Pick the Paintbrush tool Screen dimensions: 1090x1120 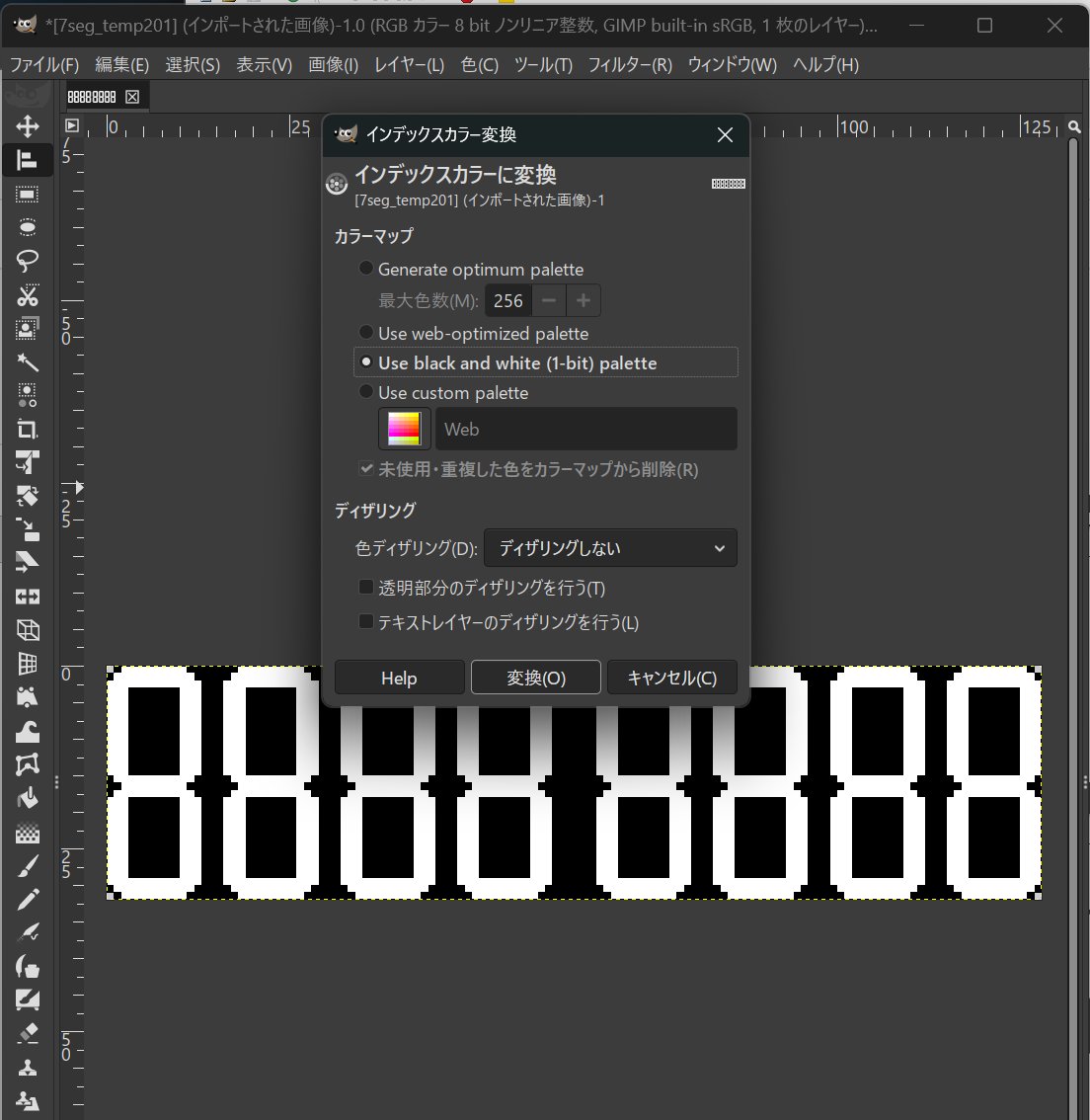(28, 865)
